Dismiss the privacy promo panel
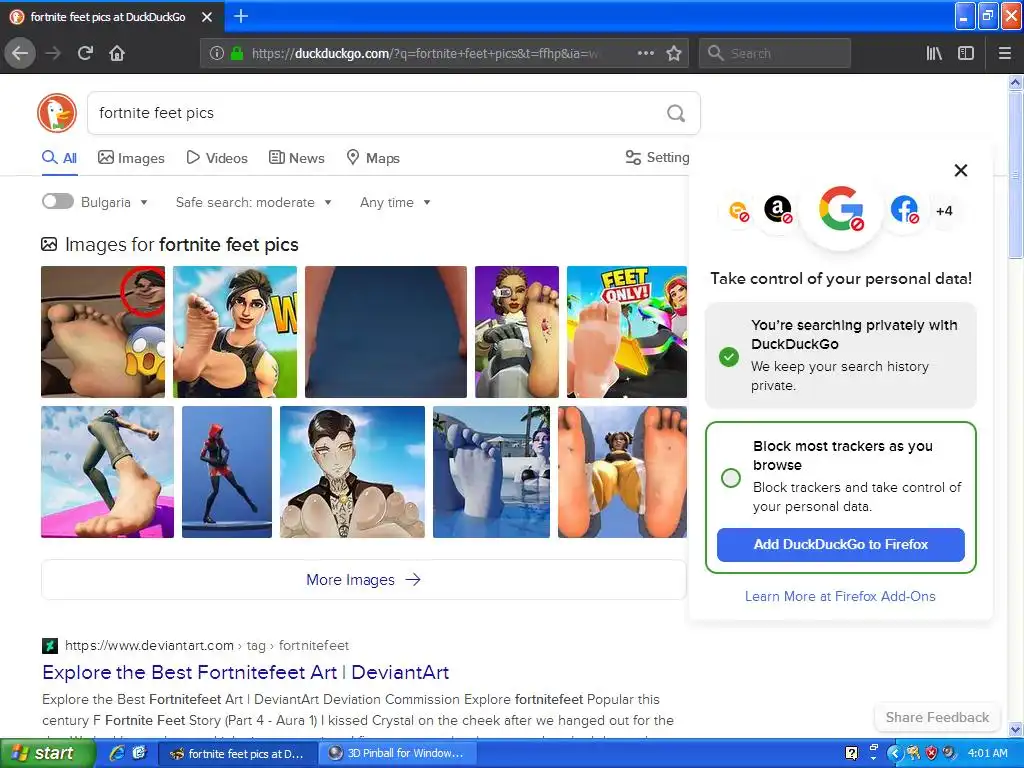This screenshot has width=1024, height=768. tap(961, 170)
